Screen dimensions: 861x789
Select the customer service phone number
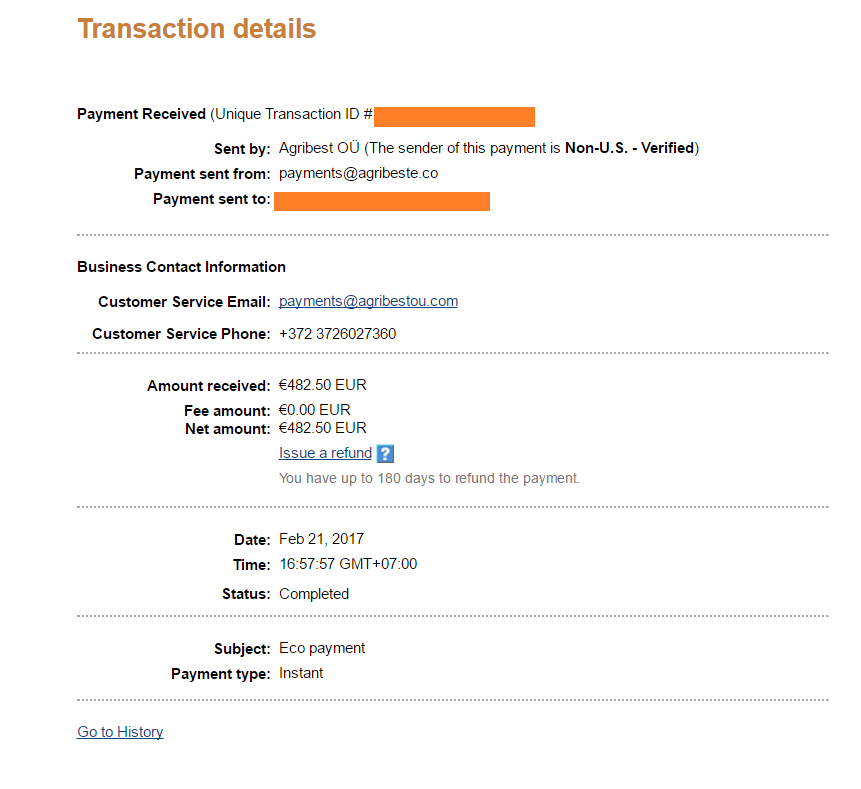click(337, 334)
